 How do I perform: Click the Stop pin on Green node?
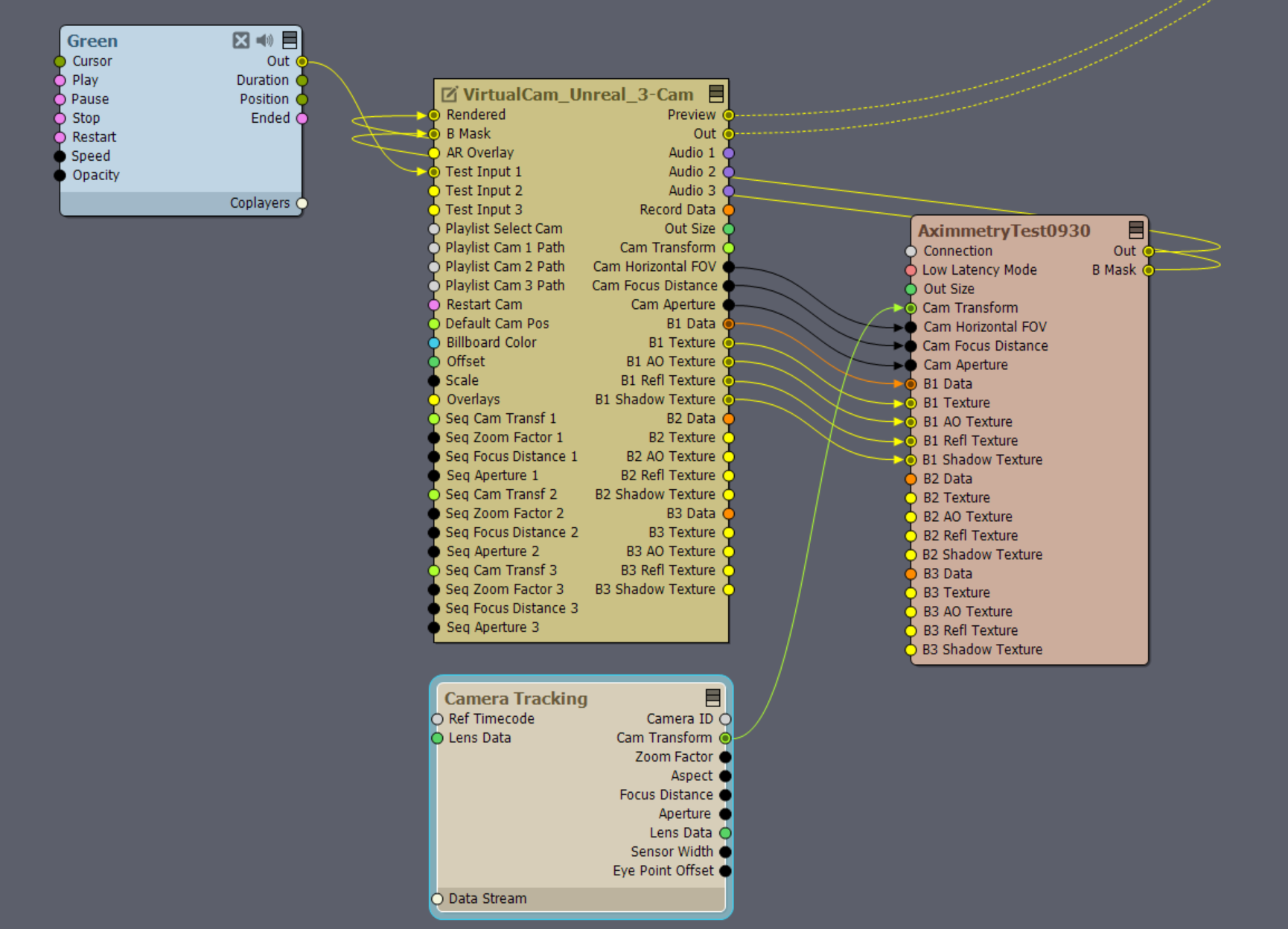pos(60,118)
